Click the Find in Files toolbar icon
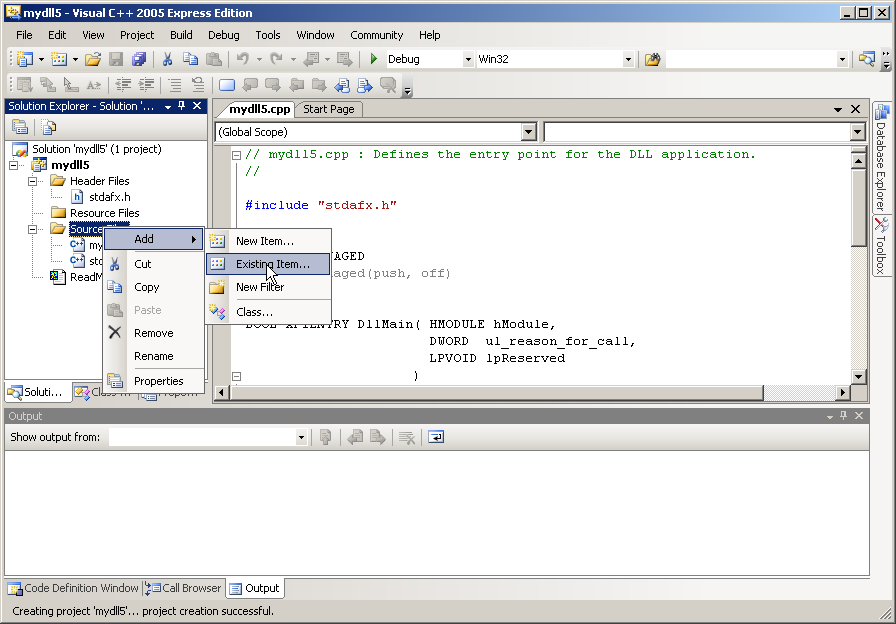896x624 pixels. click(x=653, y=59)
